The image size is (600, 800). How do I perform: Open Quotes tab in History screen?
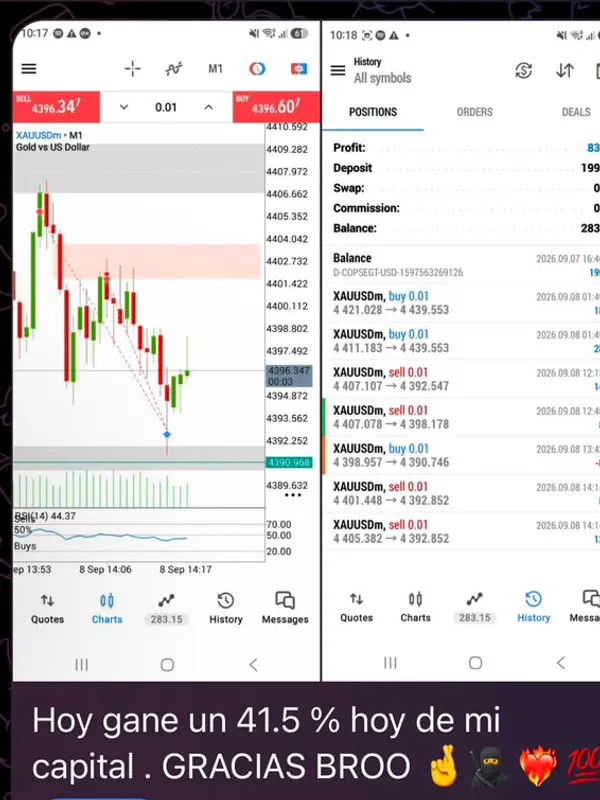point(357,607)
